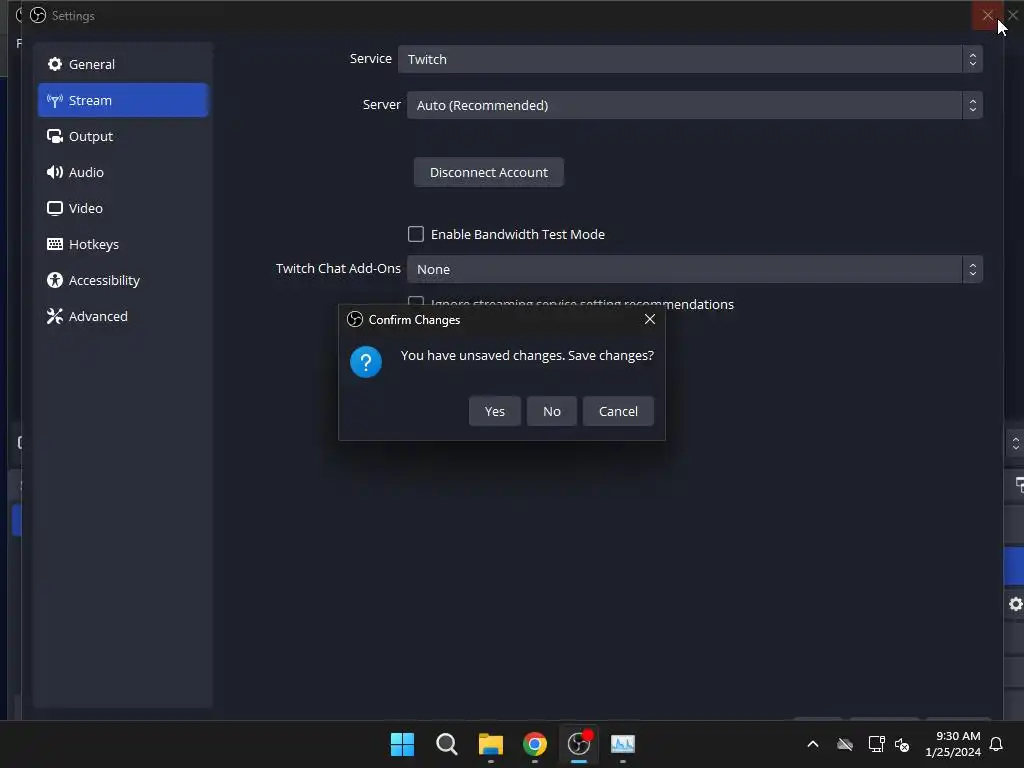Click the Advanced tools icon in sidebar
This screenshot has height=768, width=1024.
55,316
